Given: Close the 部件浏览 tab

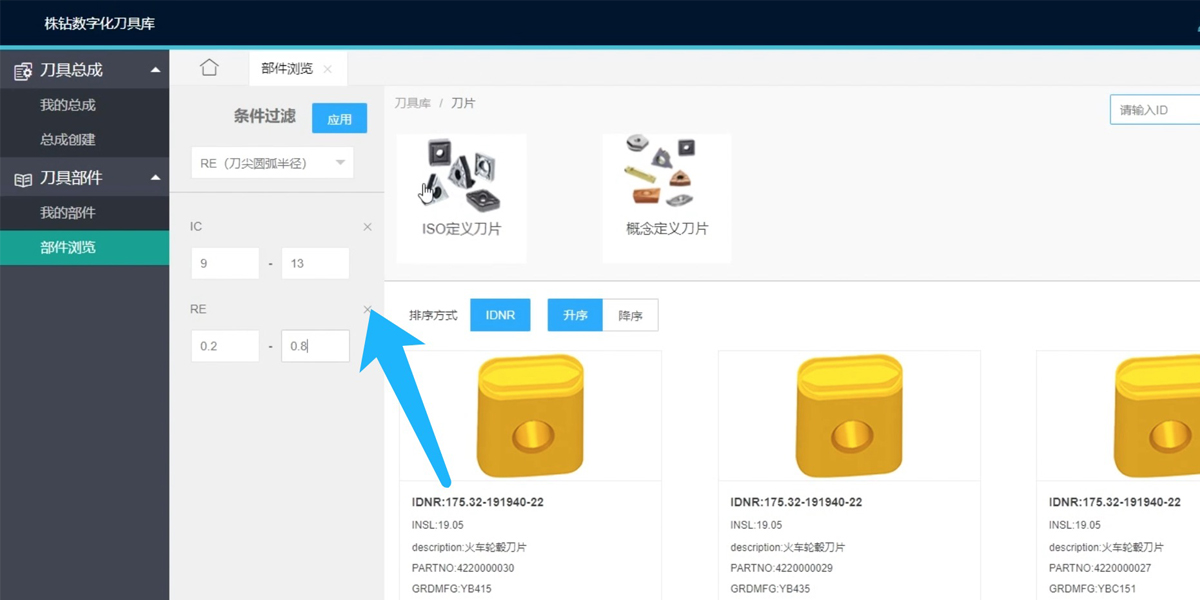Looking at the screenshot, I should (x=328, y=69).
